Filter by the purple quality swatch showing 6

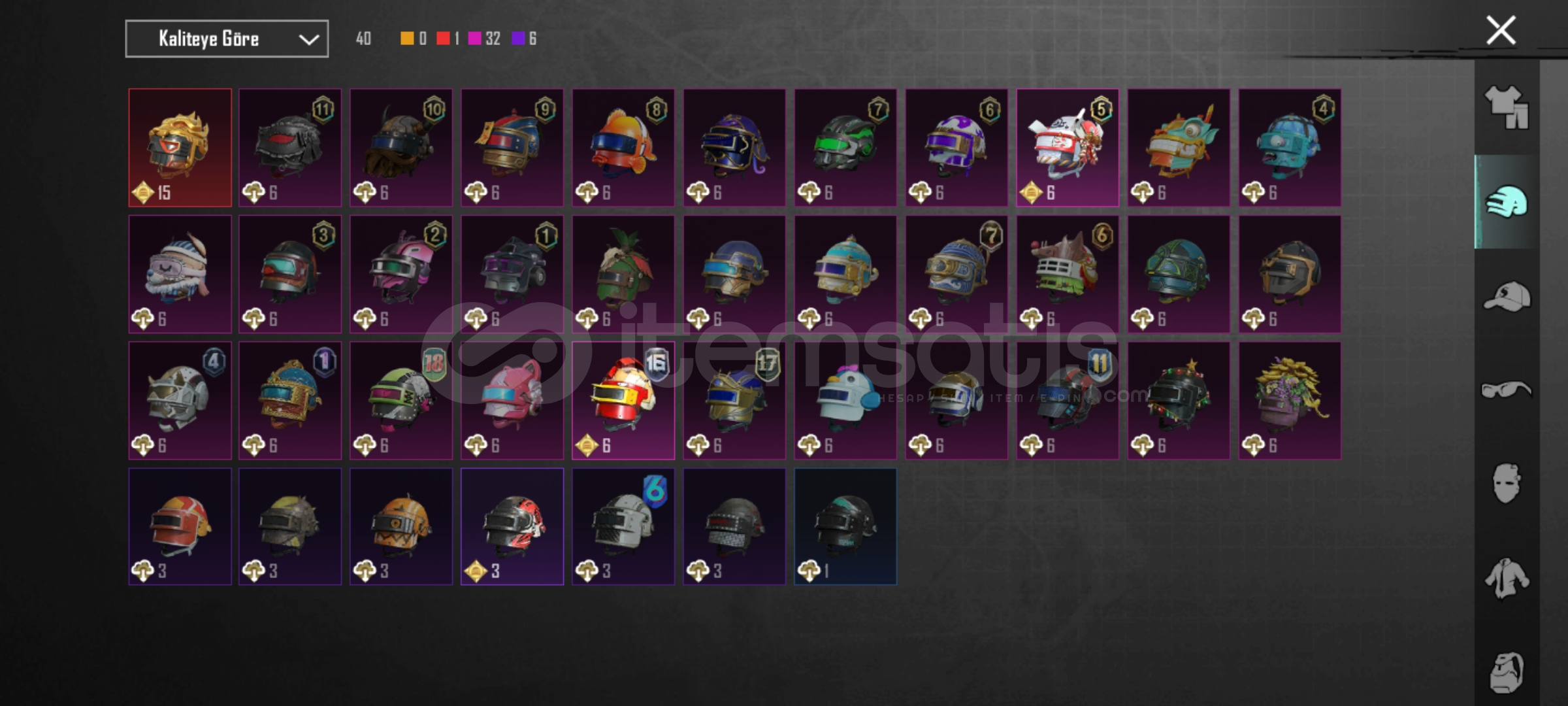tap(518, 39)
